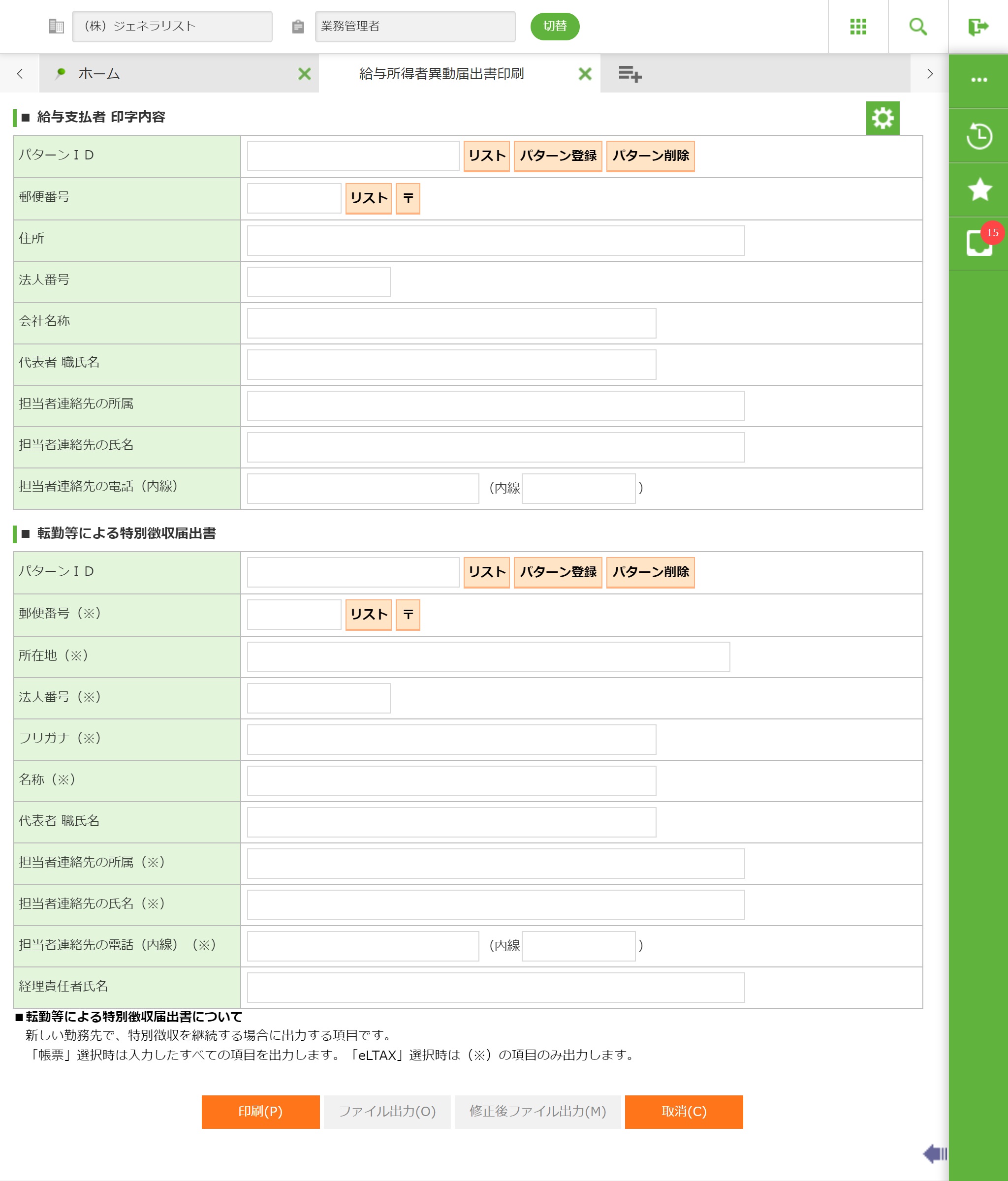
Task: Open favorites star icon in sidebar
Action: click(x=978, y=190)
